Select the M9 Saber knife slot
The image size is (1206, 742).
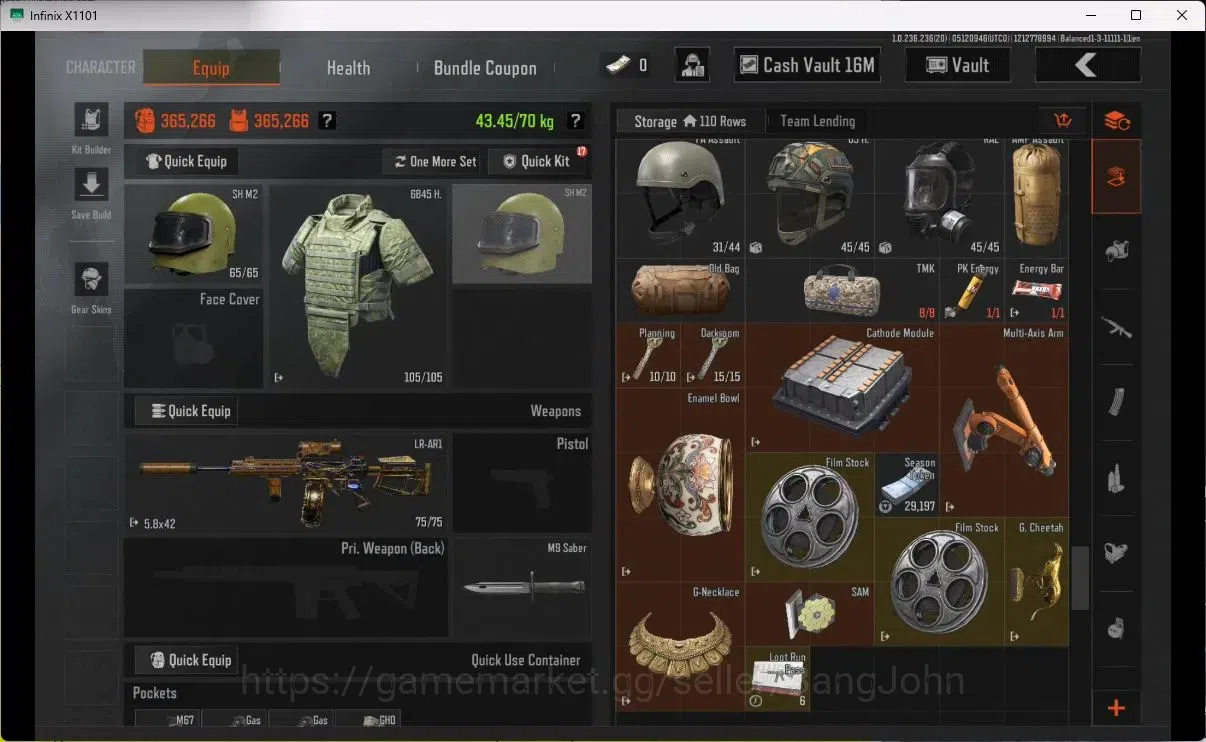pyautogui.click(x=522, y=588)
